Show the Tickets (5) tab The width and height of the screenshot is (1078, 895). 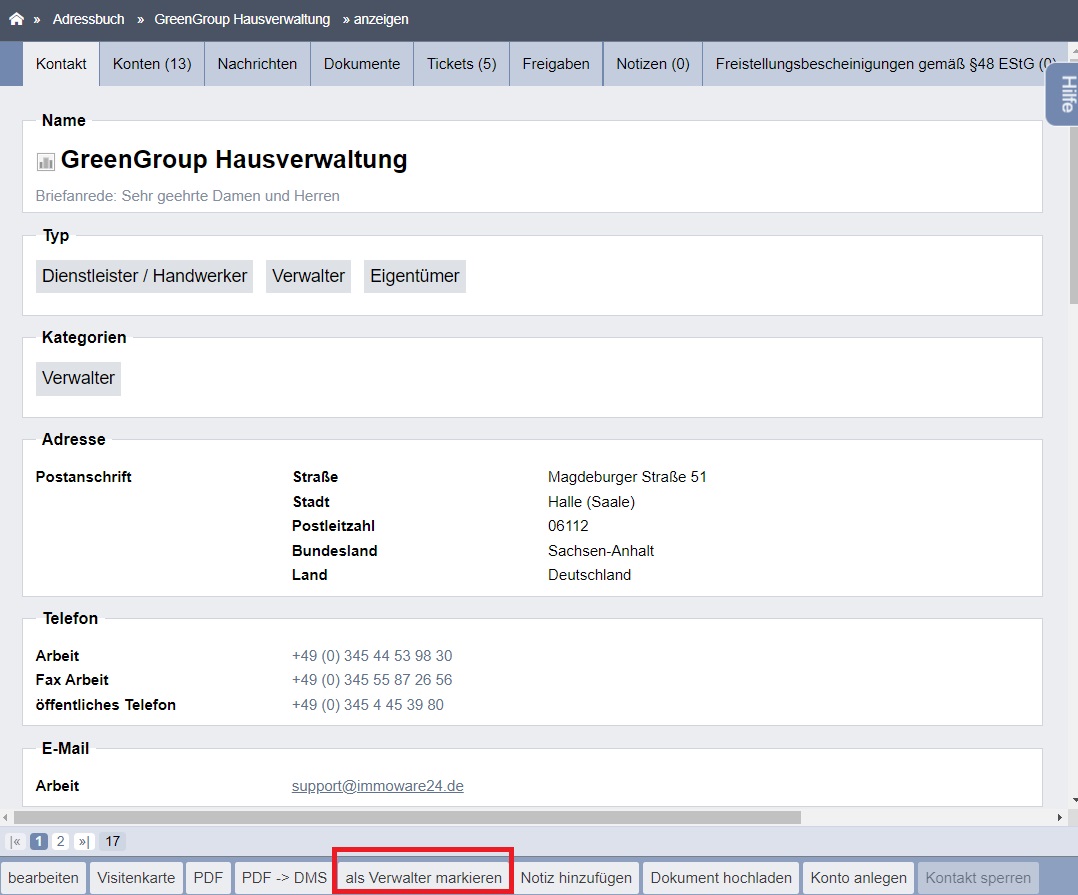click(x=461, y=64)
